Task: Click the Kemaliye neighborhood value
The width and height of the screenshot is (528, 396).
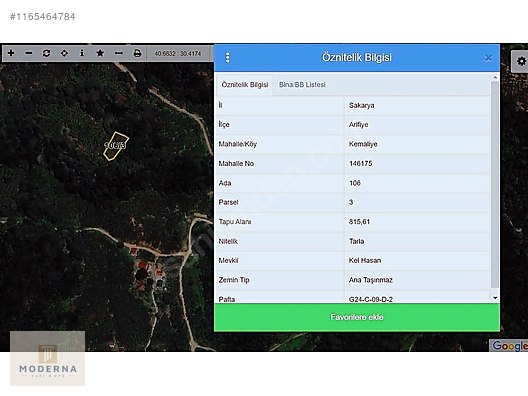Action: pos(363,144)
